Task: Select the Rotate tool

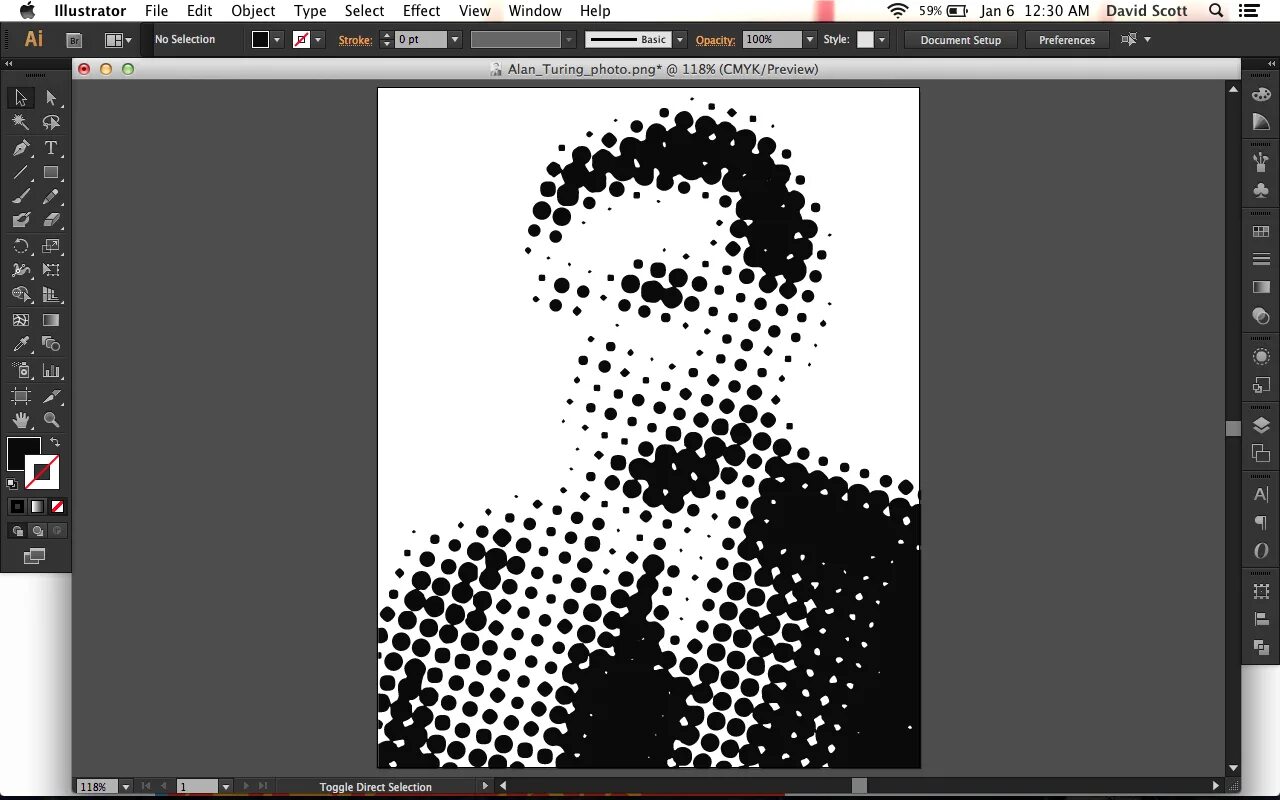Action: pos(20,246)
